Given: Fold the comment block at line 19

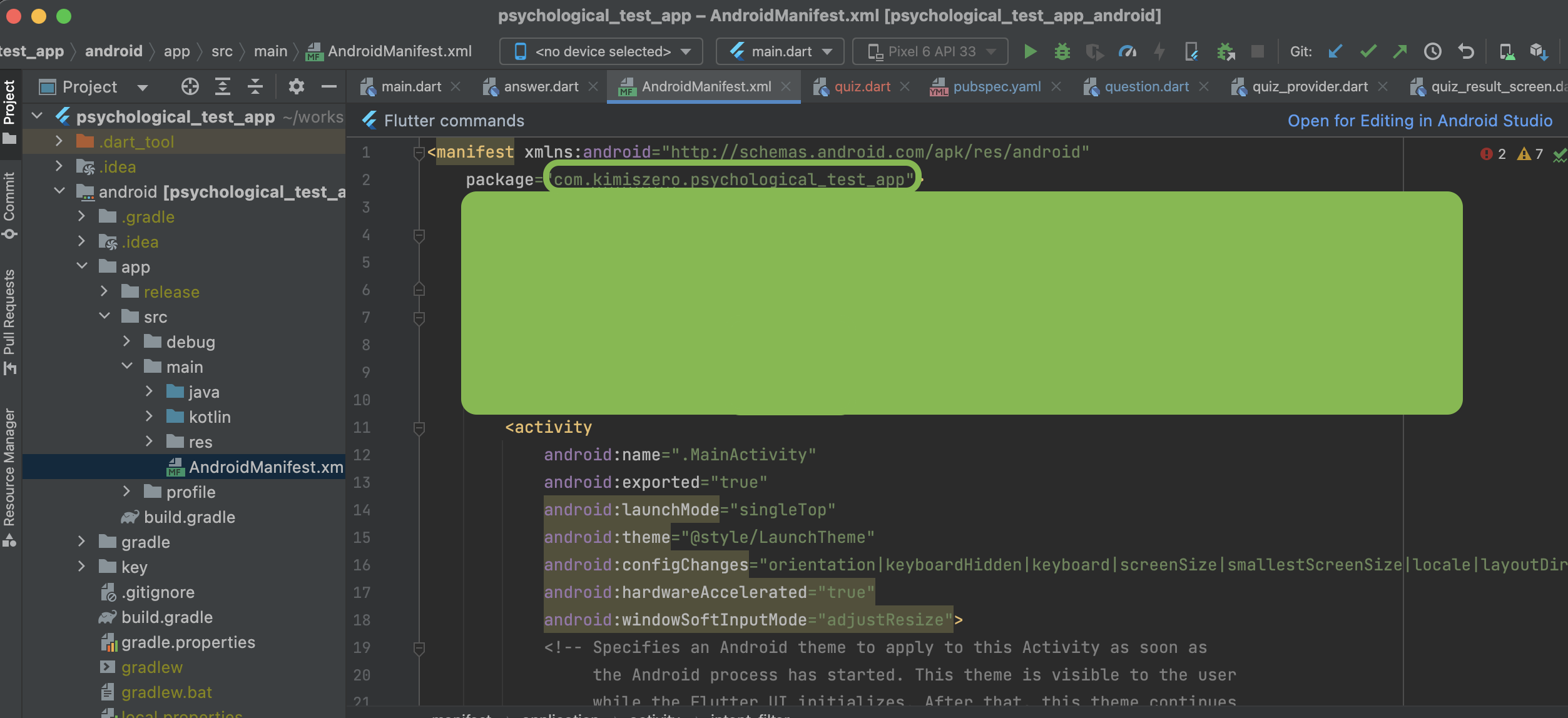Looking at the screenshot, I should pos(419,648).
